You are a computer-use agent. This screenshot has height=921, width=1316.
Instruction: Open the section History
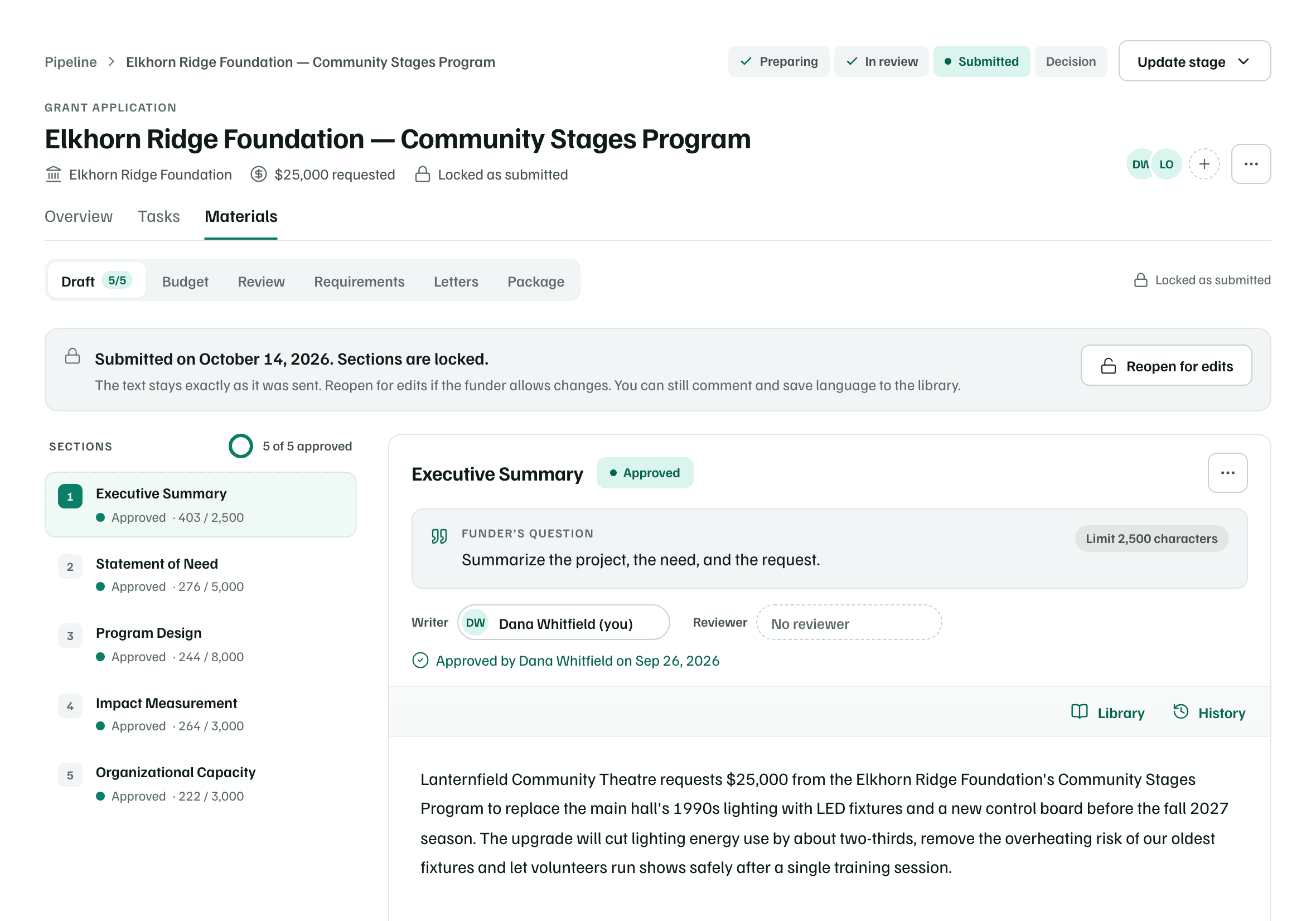[x=1209, y=712]
